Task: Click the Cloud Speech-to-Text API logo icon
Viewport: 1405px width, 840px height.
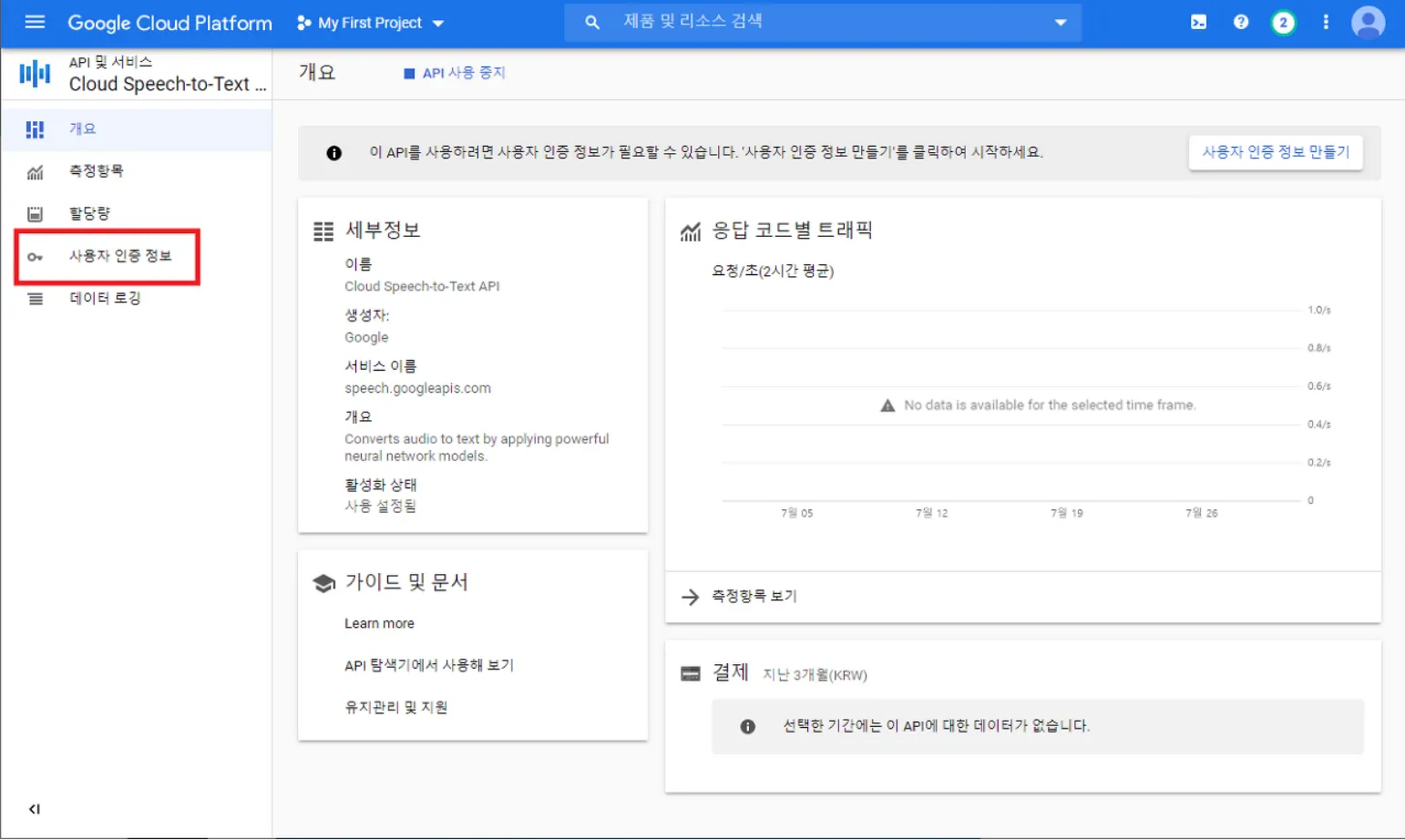Action: coord(35,73)
